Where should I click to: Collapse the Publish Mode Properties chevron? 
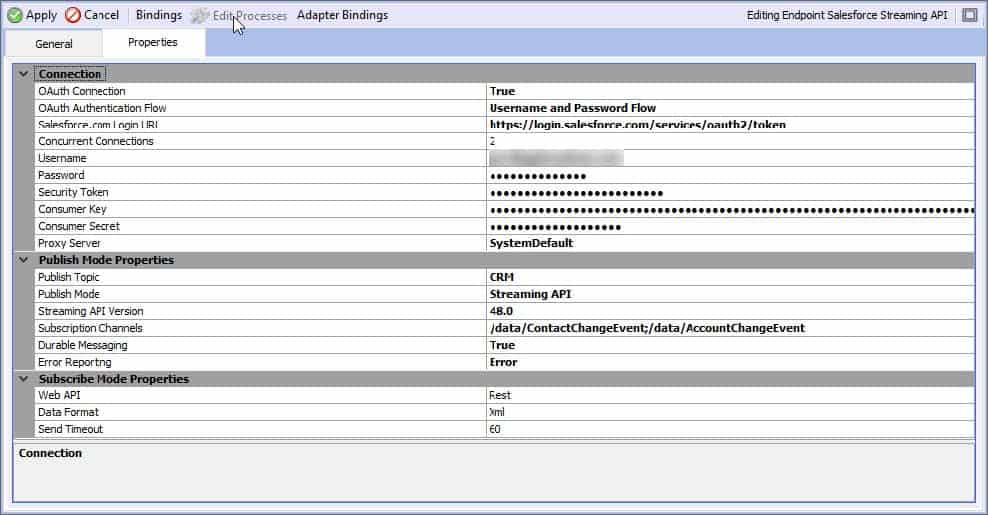(x=24, y=260)
